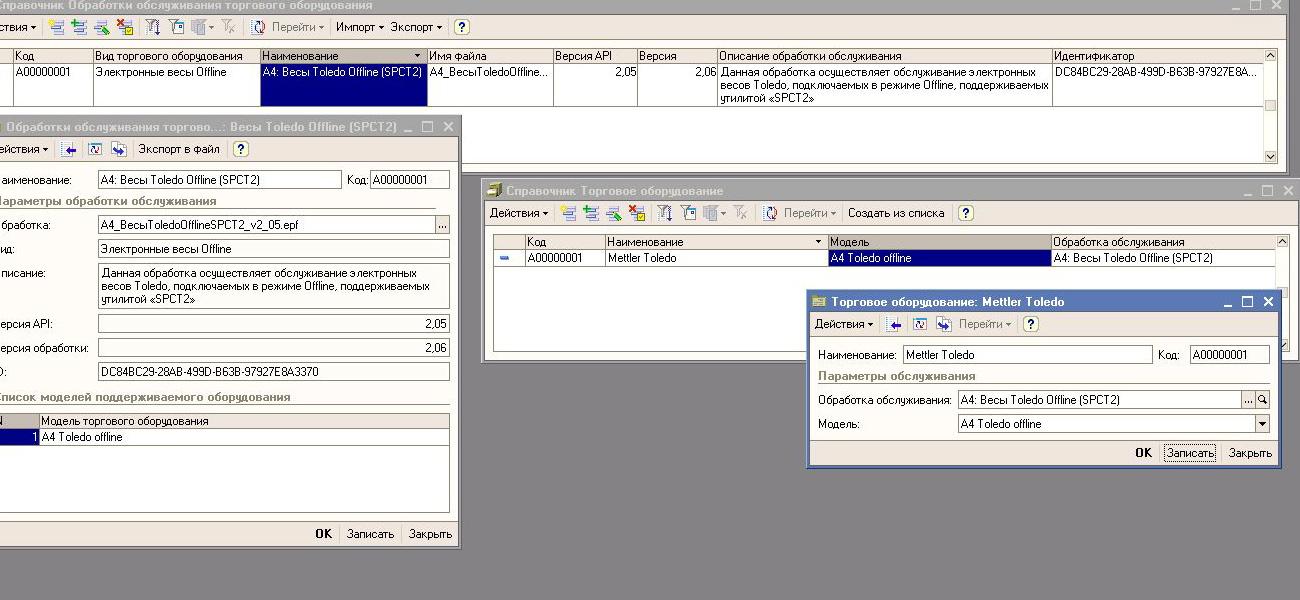Open the Экспорт dropdown menu
The height and width of the screenshot is (600, 1300).
tap(416, 27)
